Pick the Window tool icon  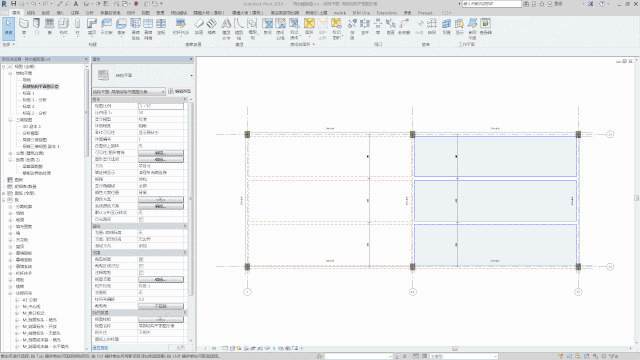49,27
